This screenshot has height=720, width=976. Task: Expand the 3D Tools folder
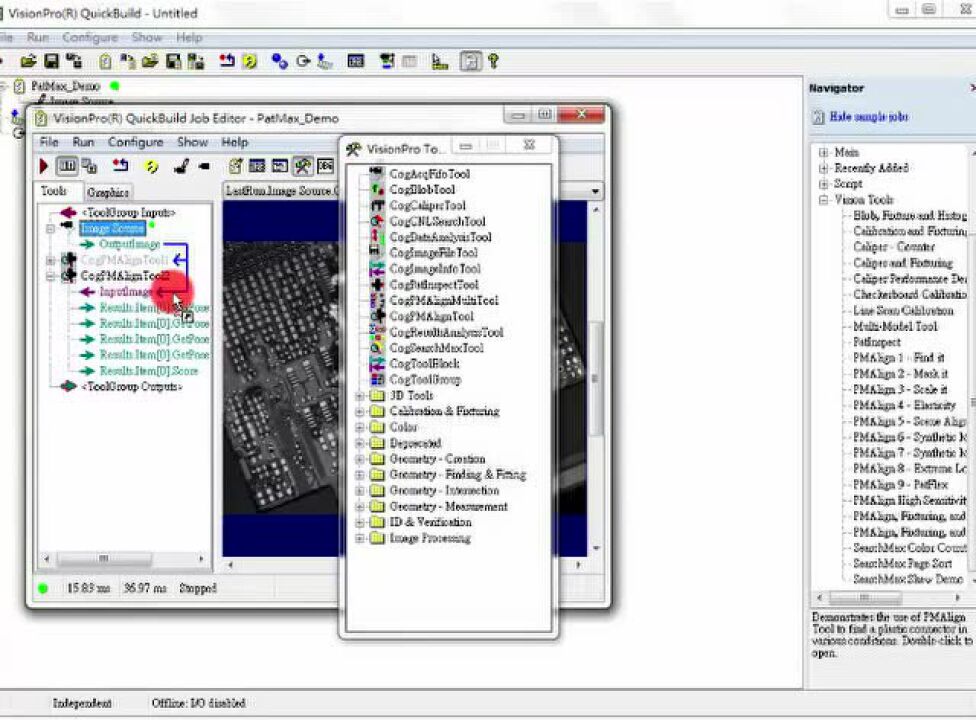360,396
